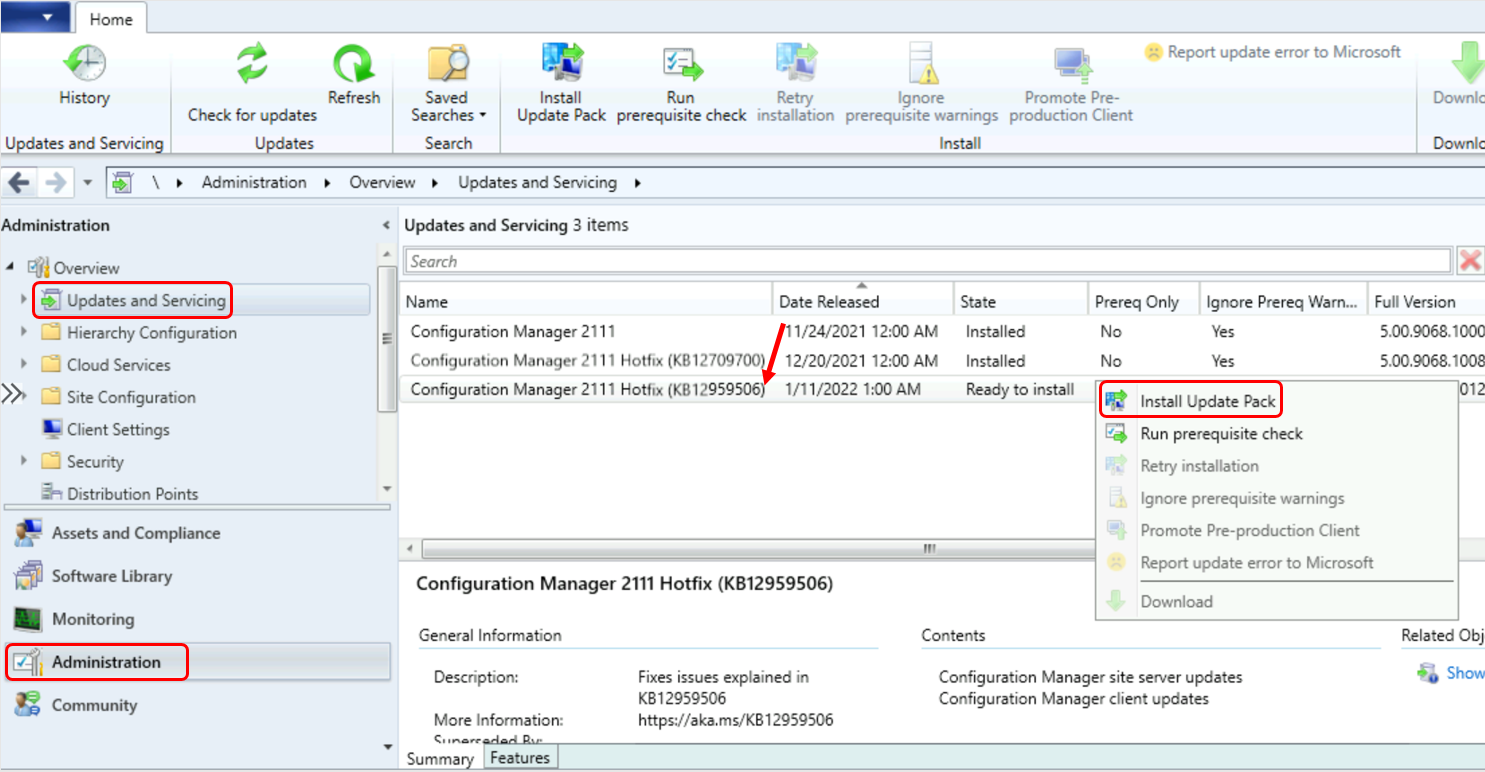Click Run prerequisite check in the ribbon
Screen dimensions: 1485x772
(681, 85)
